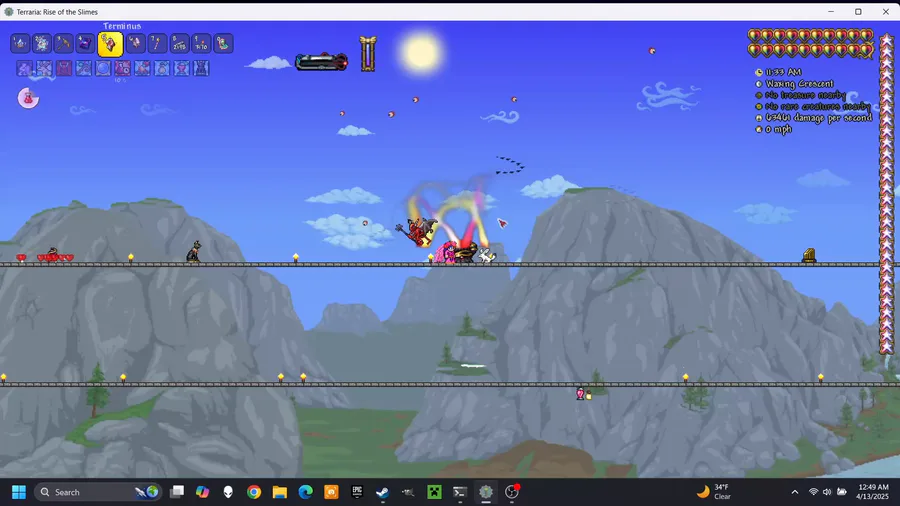
Task: Open File Explorer from taskbar
Action: 280,492
